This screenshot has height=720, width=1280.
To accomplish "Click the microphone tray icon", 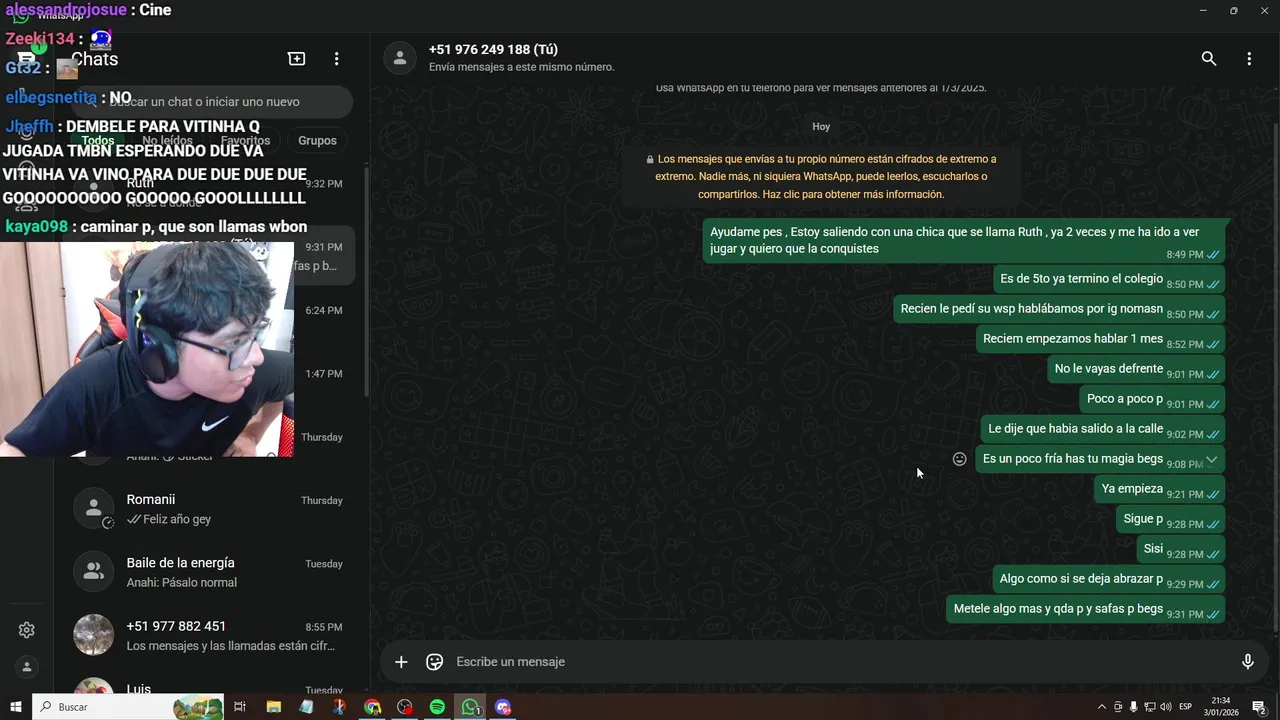I will click(x=1133, y=707).
